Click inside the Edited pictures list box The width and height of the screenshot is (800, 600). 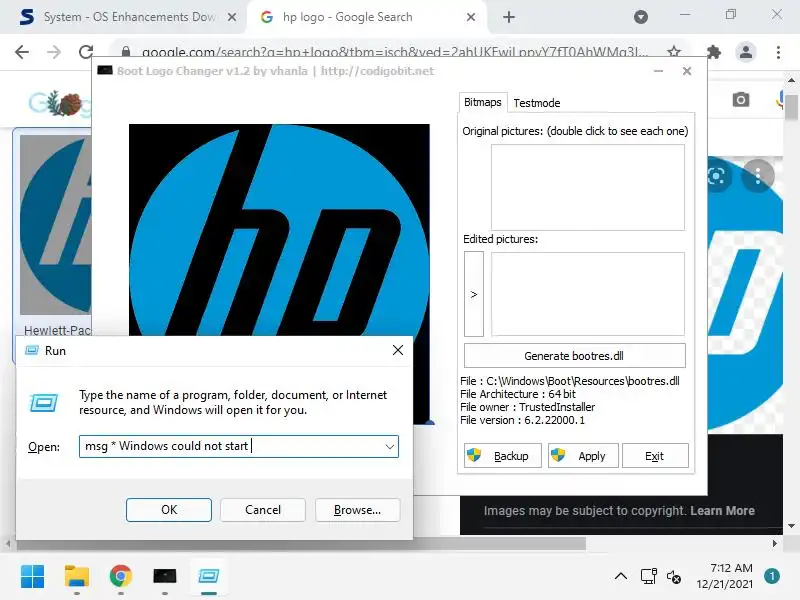point(588,294)
